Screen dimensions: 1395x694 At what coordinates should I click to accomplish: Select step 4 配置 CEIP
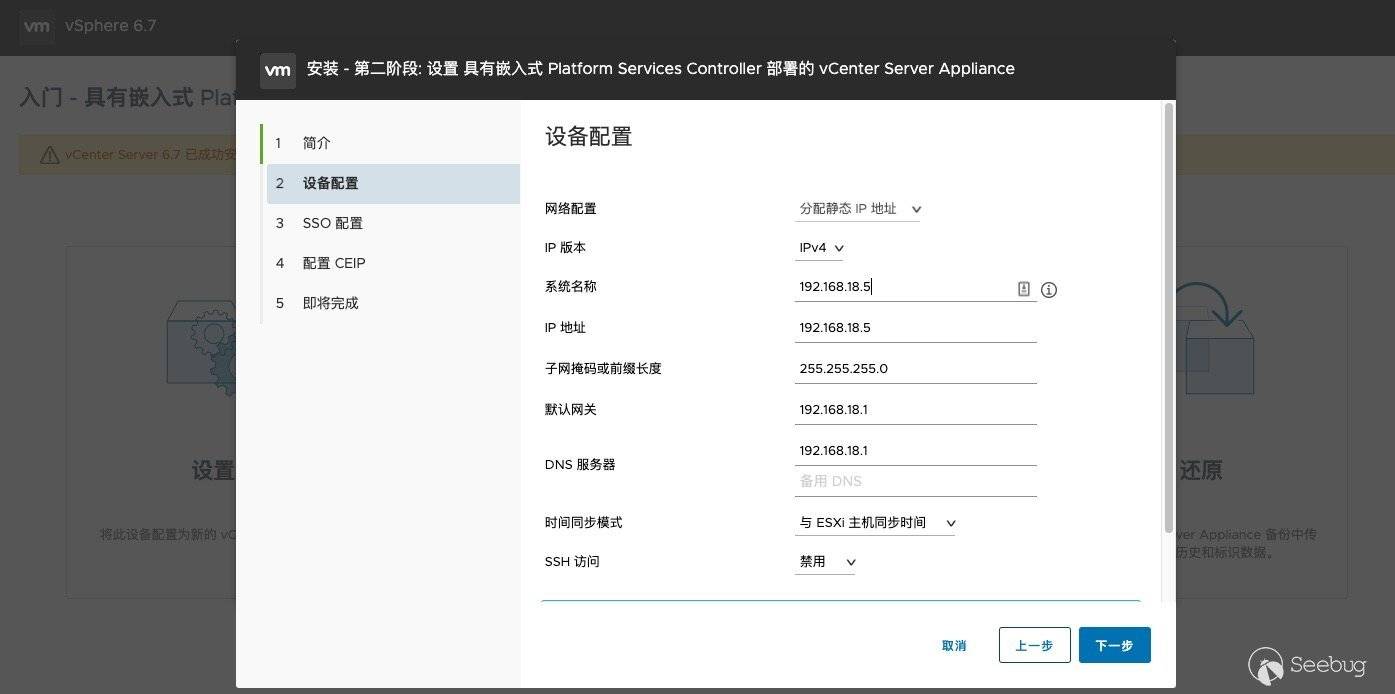point(334,263)
